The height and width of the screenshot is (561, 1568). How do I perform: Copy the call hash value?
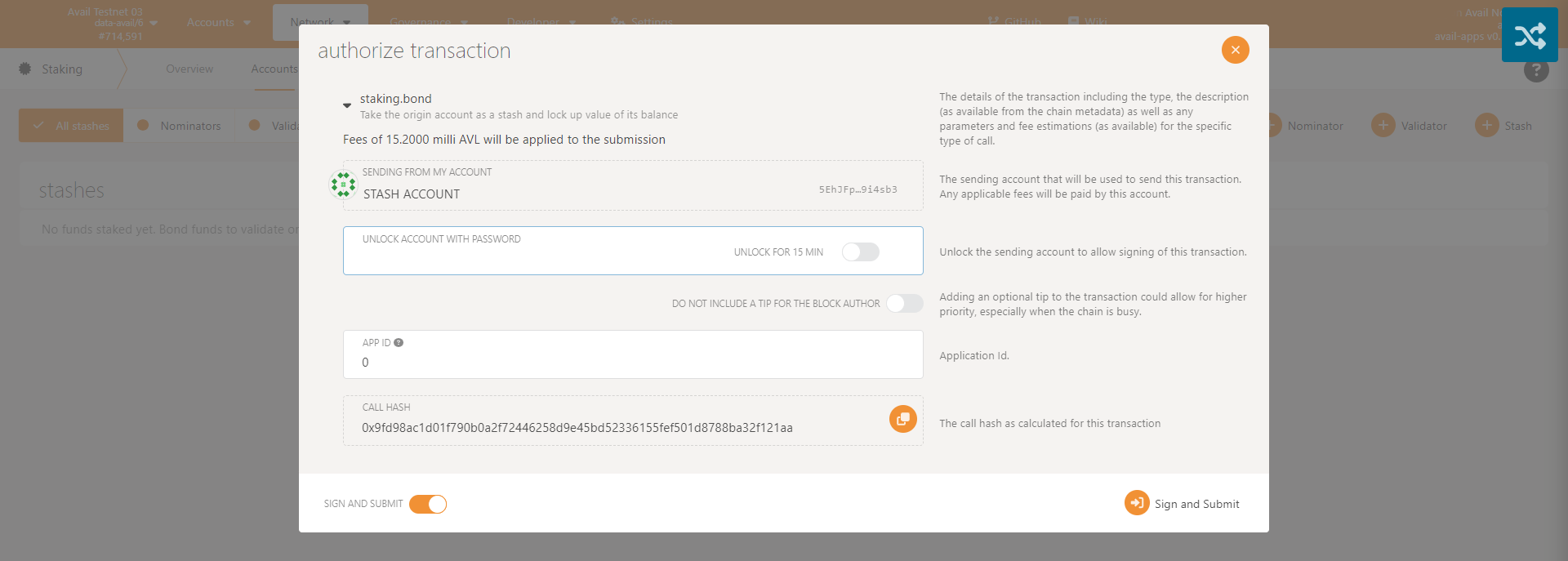pyautogui.click(x=902, y=419)
